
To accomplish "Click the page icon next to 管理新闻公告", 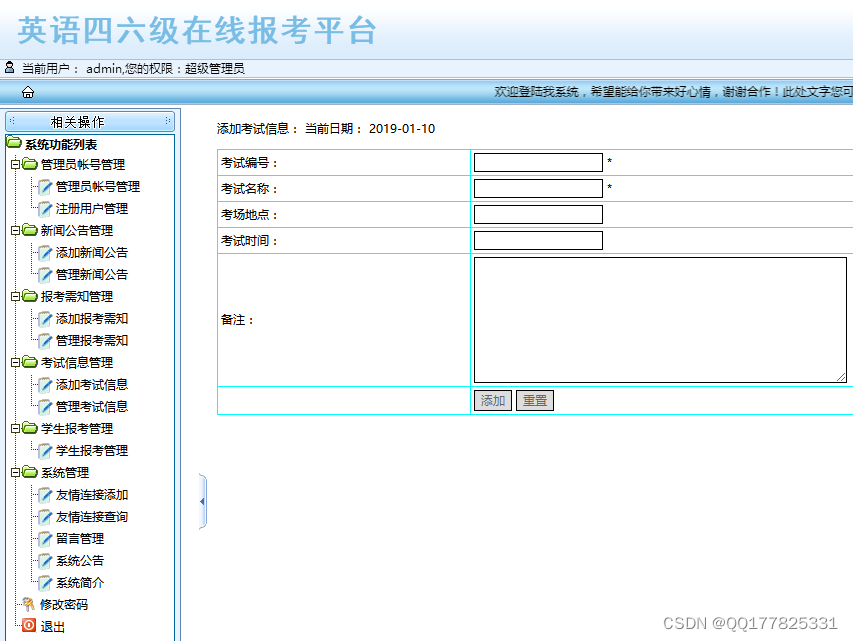I will 45,275.
